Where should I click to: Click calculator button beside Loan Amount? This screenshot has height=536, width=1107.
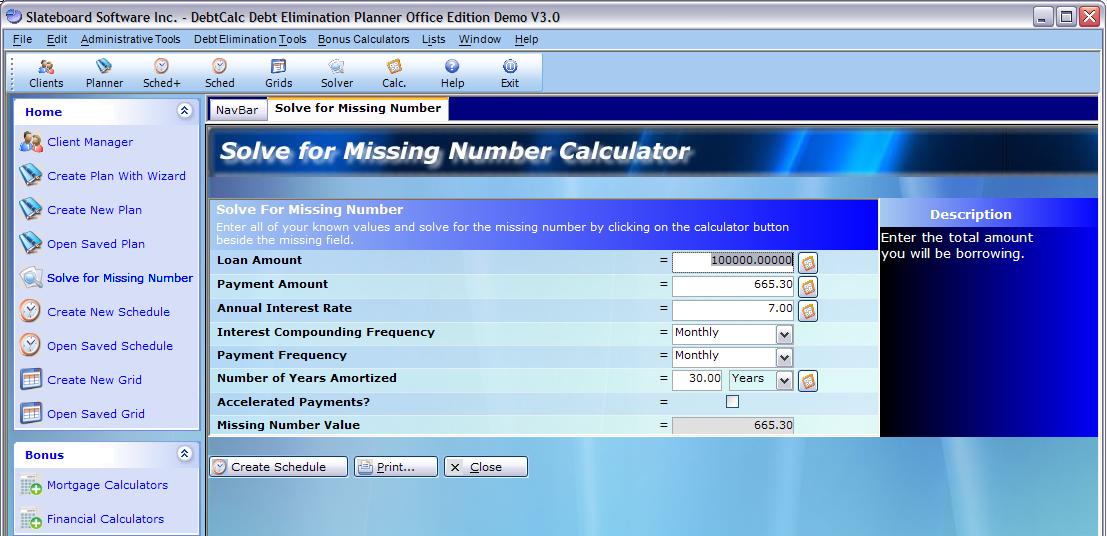click(x=808, y=262)
